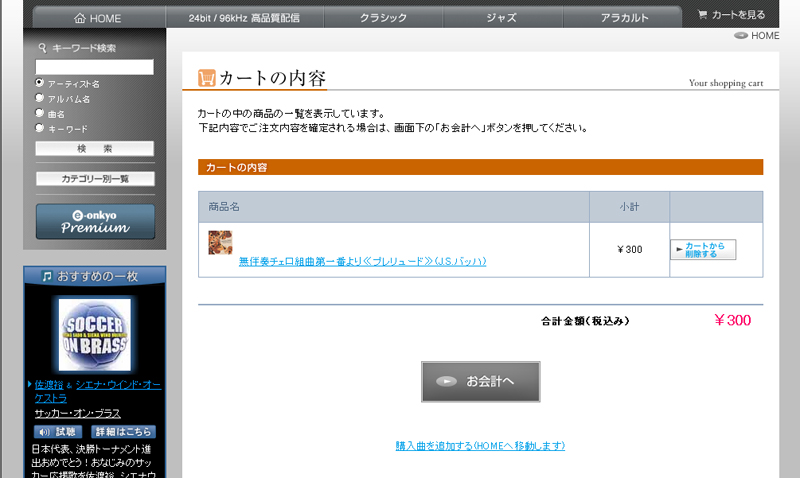Viewport: 800px width, 478px height.
Task: Open the サッカー・オン・ブラス album link
Action: (x=78, y=413)
